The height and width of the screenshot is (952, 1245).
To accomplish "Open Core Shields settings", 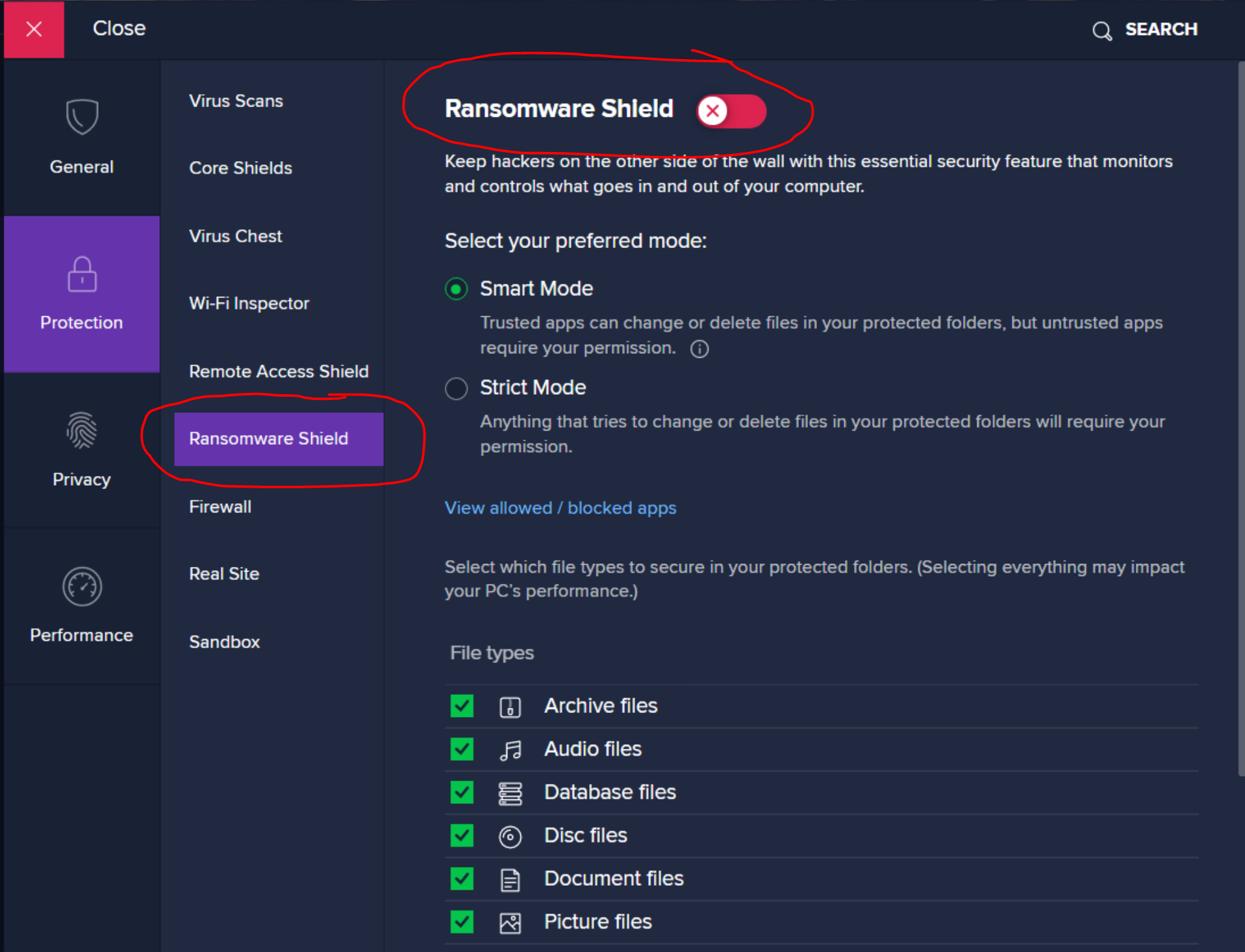I will 240,168.
